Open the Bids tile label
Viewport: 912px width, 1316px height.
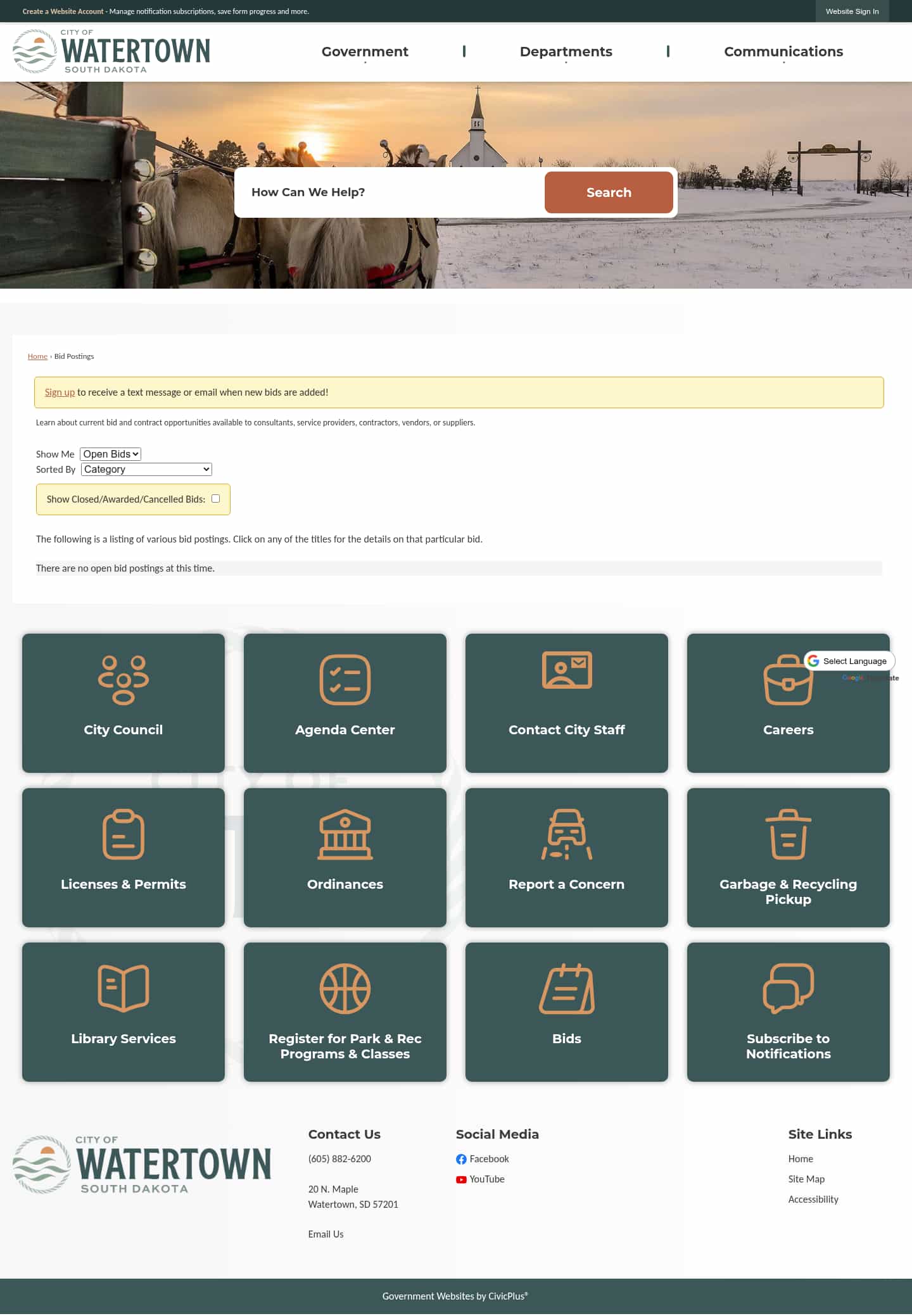click(x=567, y=1039)
